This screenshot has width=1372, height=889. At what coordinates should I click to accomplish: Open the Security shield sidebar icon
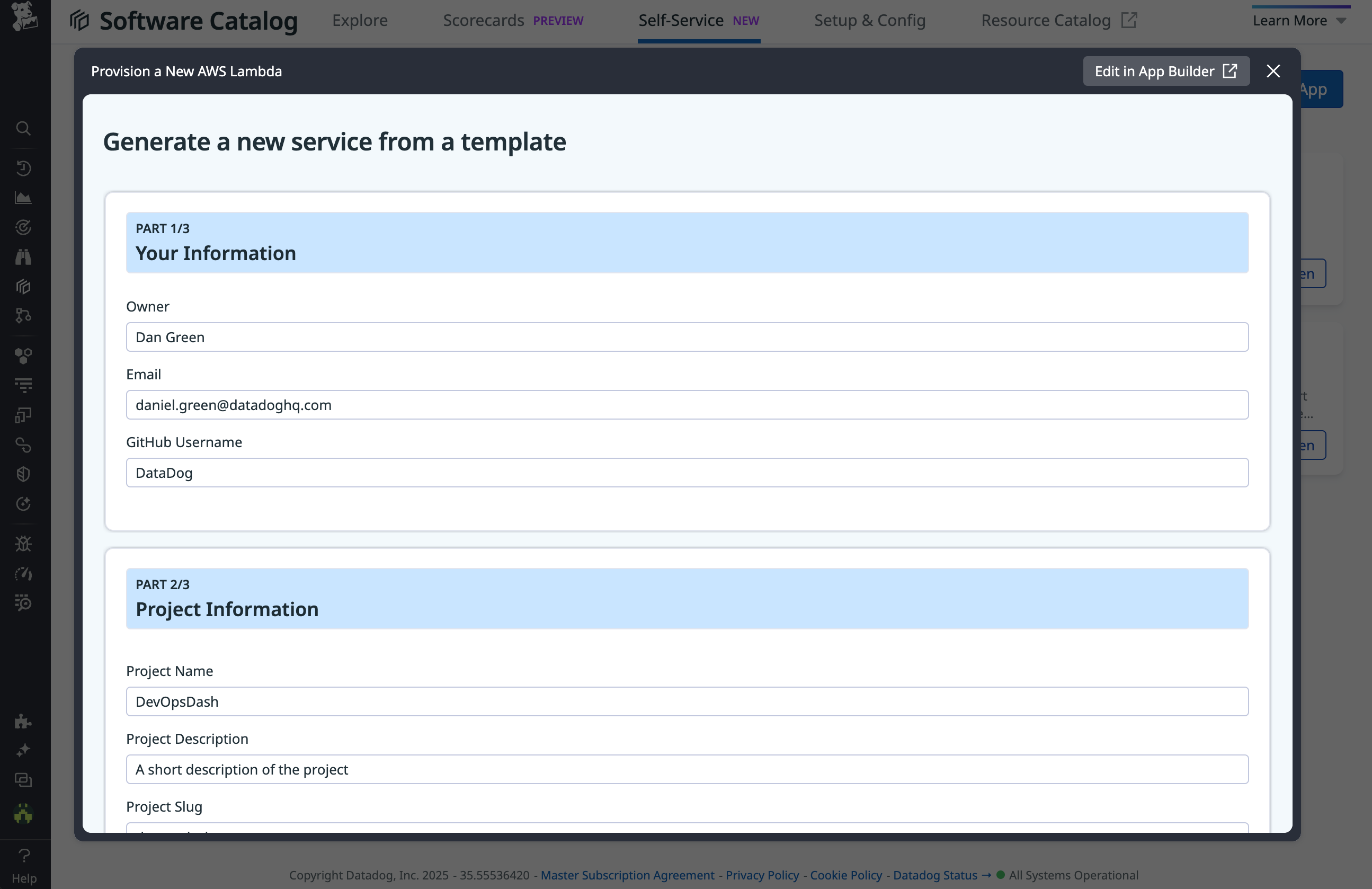(x=23, y=474)
